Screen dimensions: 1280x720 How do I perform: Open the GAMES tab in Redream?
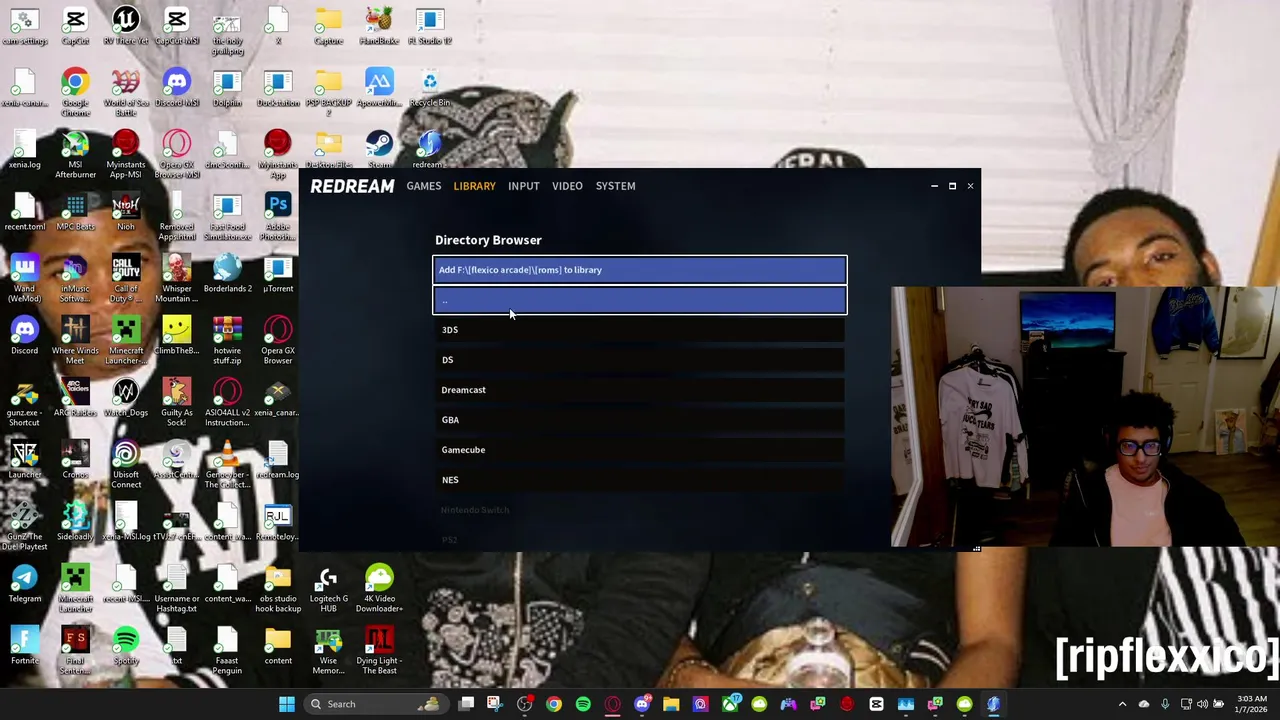coord(423,186)
